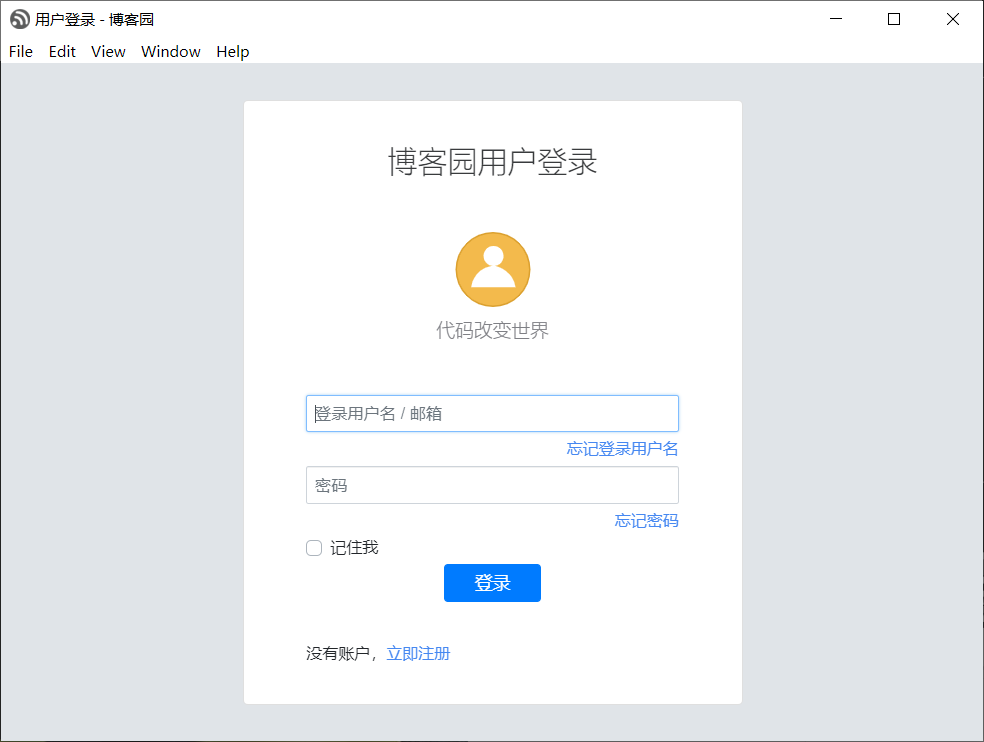The image size is (984, 742).
Task: Click the 代码改变世界 slogan text
Action: [493, 330]
